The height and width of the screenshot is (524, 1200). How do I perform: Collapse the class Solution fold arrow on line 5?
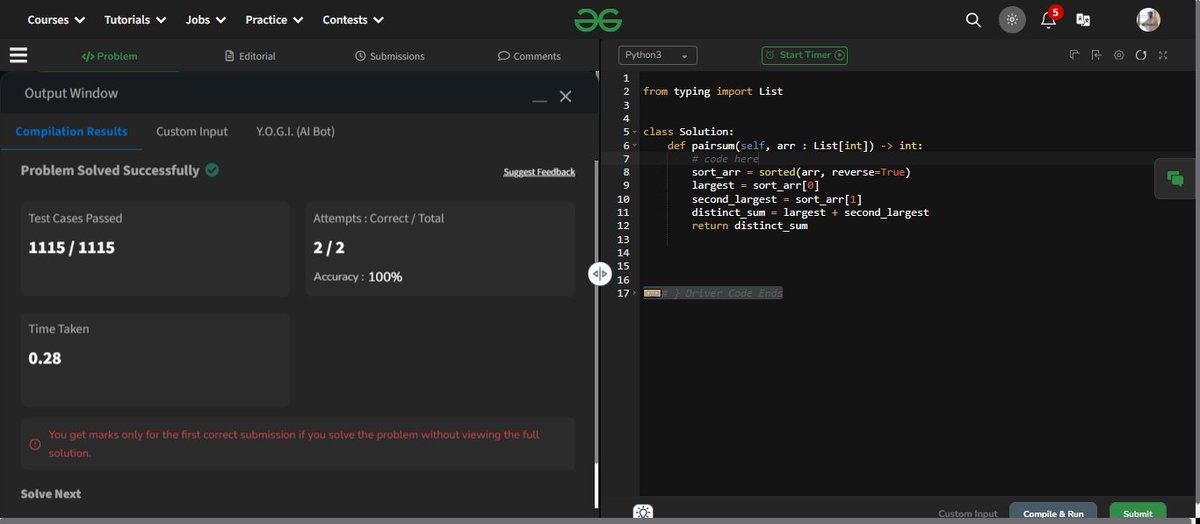(x=635, y=132)
